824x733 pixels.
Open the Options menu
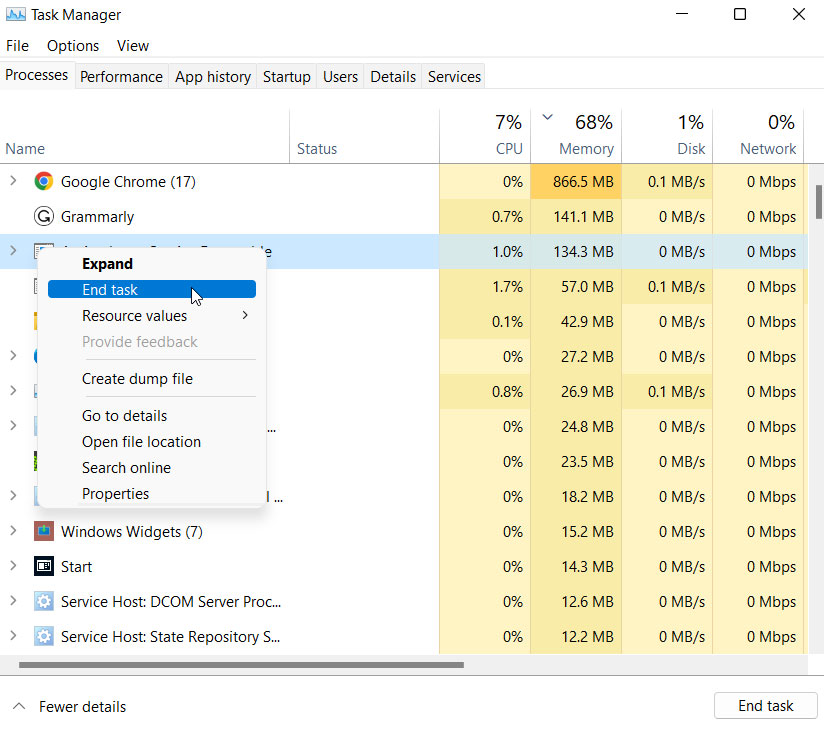[x=73, y=46]
